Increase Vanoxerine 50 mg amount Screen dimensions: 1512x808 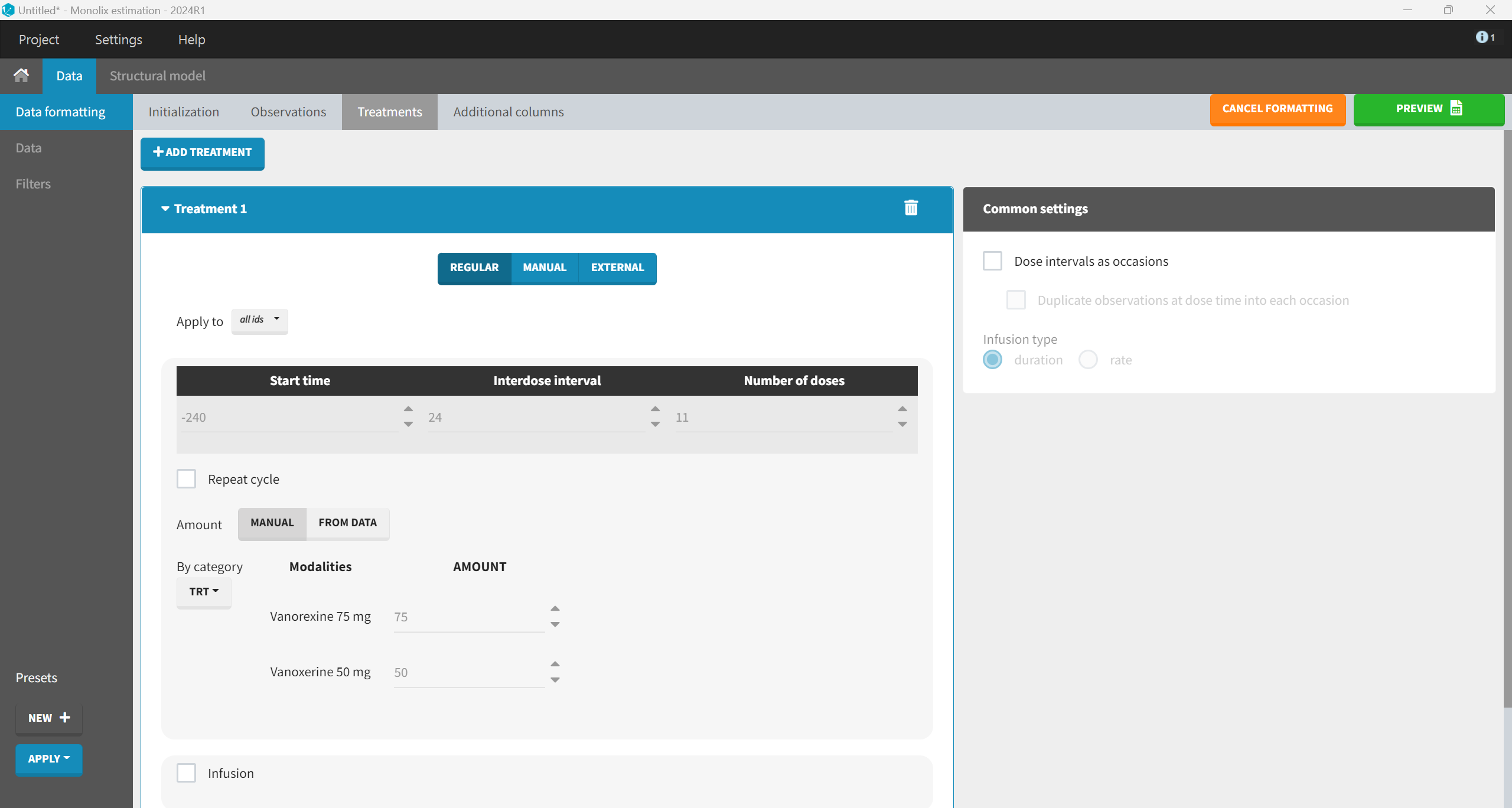[x=555, y=664]
